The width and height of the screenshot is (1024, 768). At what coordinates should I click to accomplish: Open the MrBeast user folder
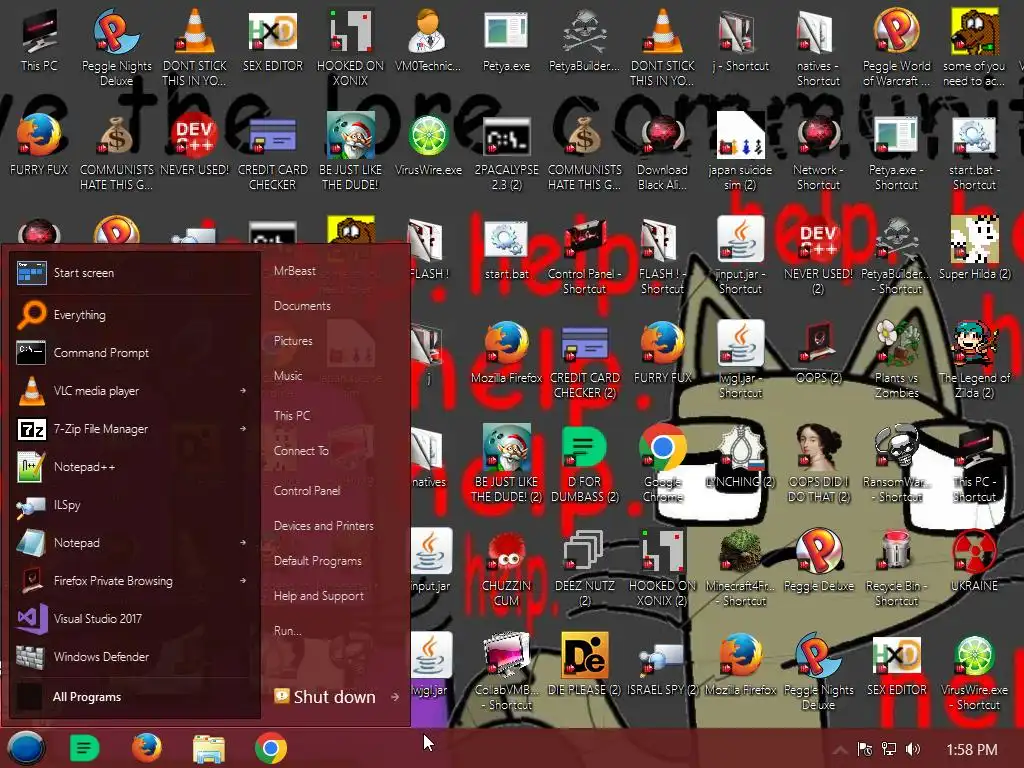[295, 270]
